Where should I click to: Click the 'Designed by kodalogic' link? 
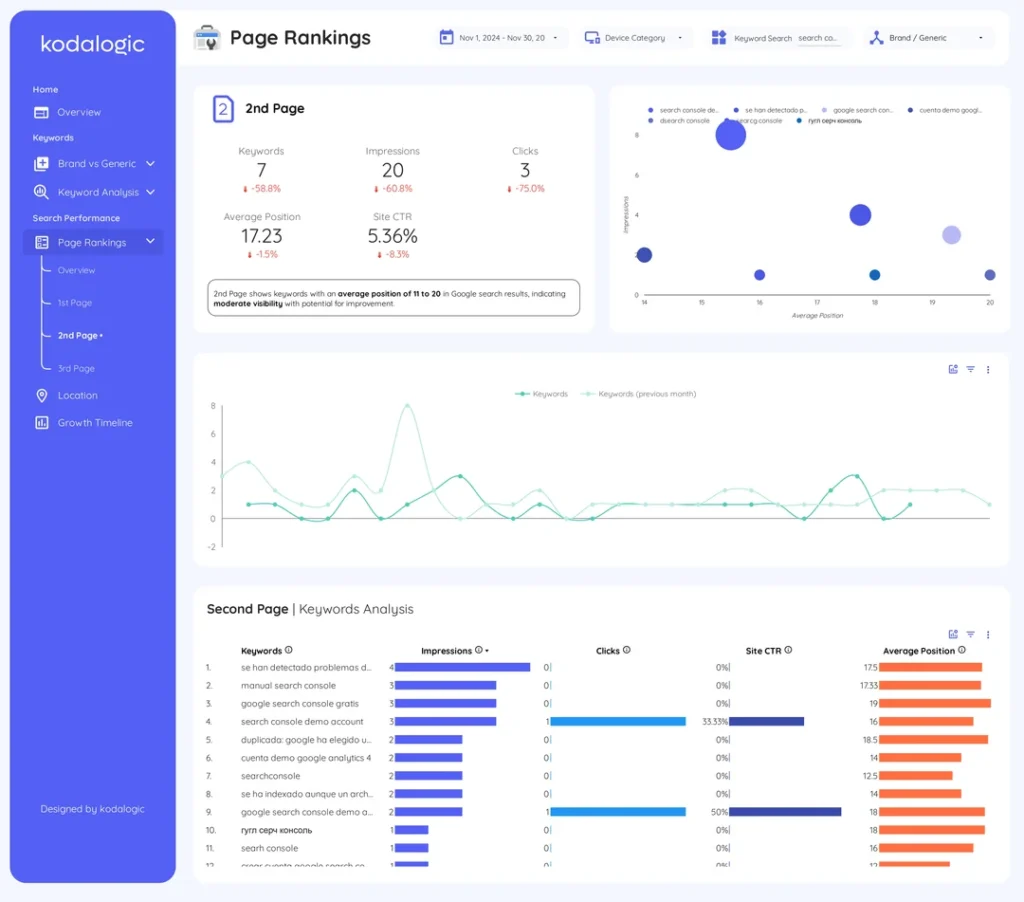pos(92,809)
